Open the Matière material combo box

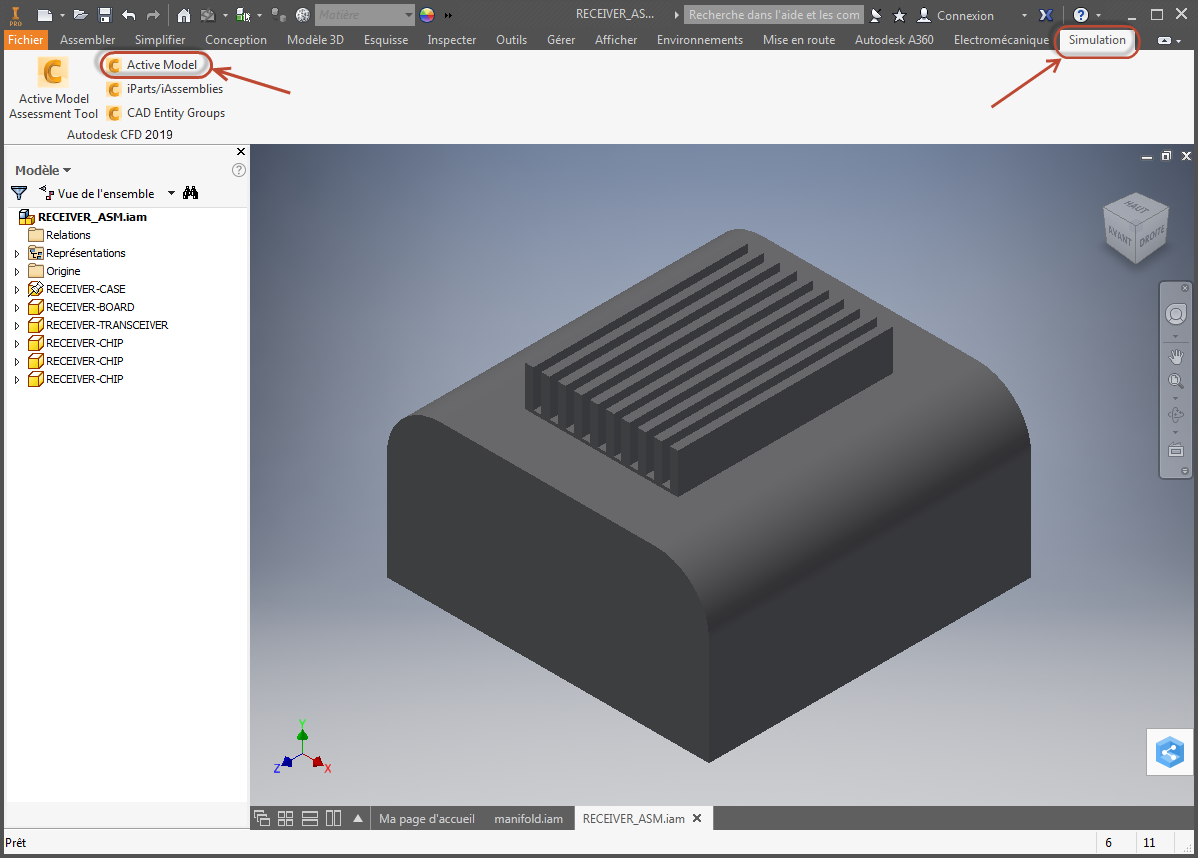click(365, 15)
